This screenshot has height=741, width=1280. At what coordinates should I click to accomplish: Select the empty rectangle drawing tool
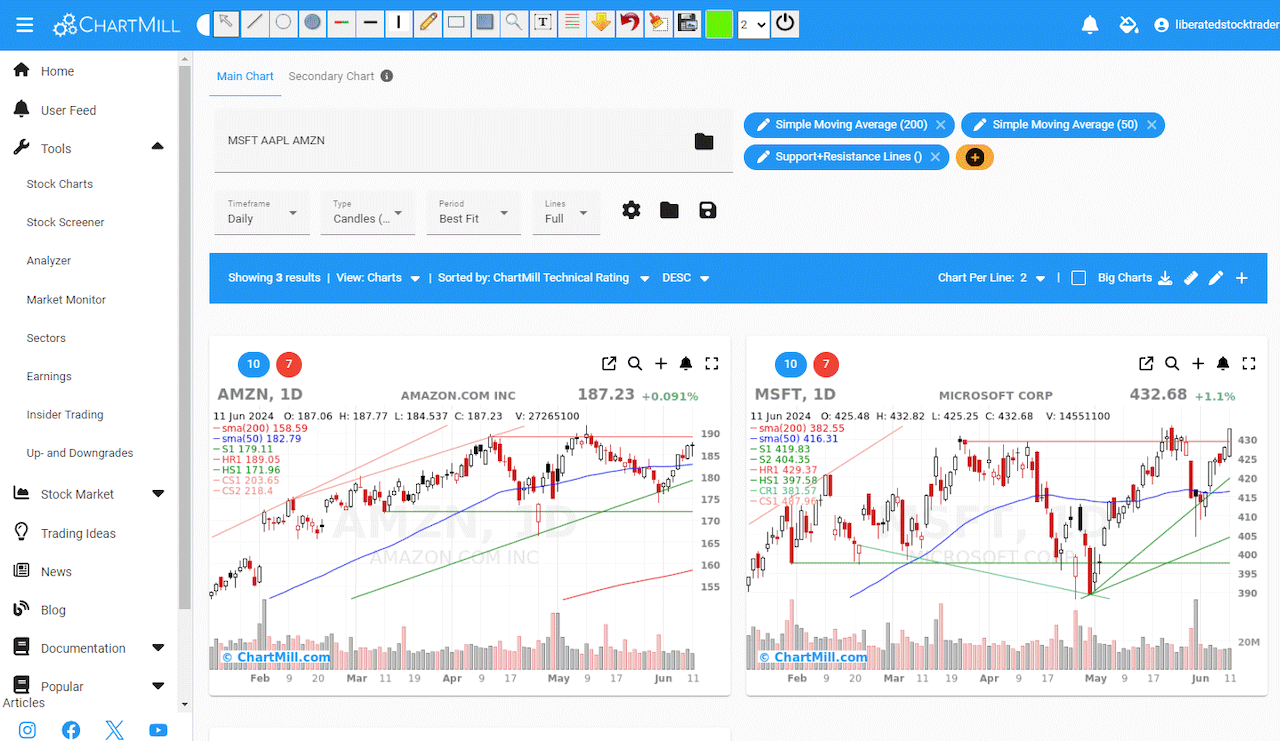[457, 22]
